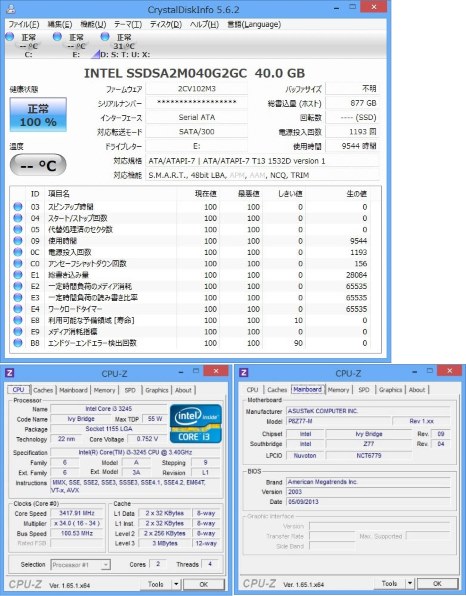
Task: Click the status dot for attribute E3
Action: pyautogui.click(x=17, y=298)
